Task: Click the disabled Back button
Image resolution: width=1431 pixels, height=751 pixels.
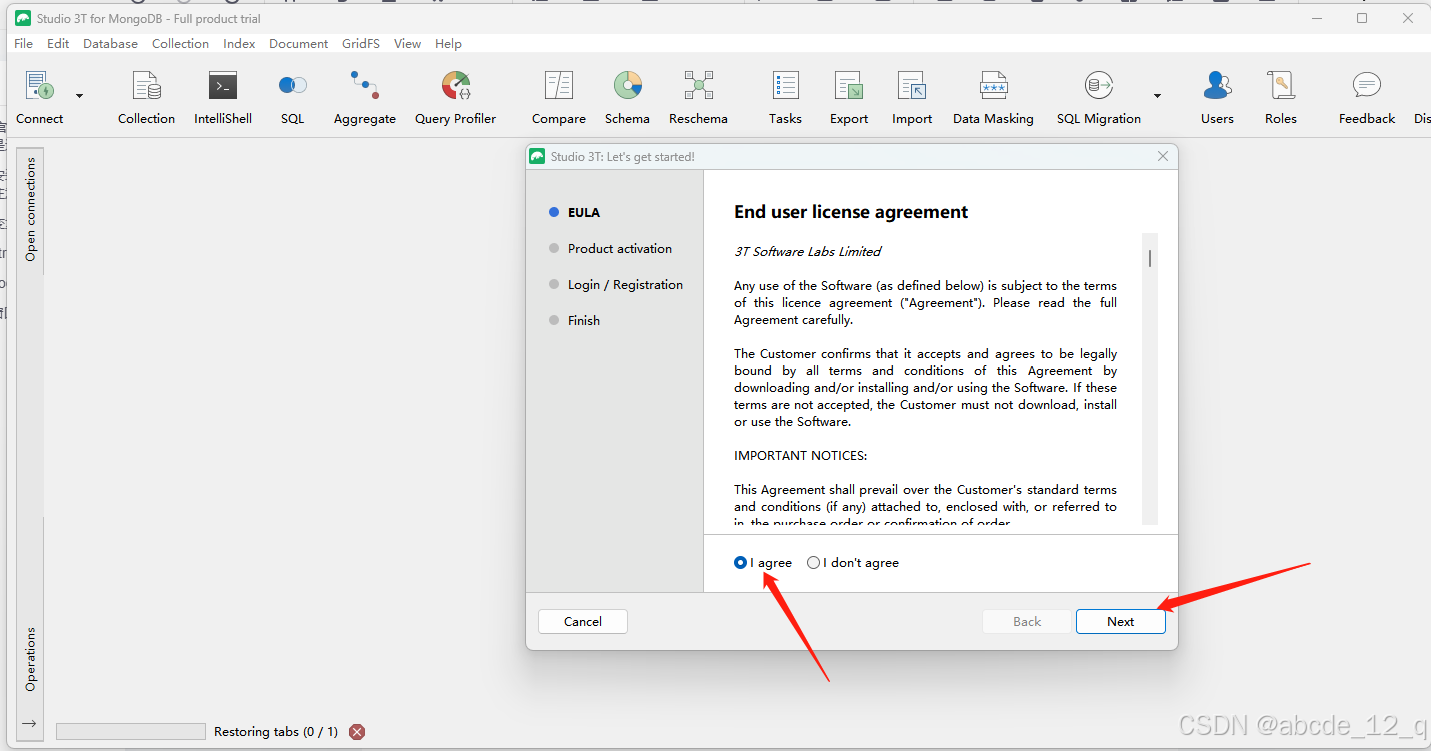Action: pos(1027,622)
